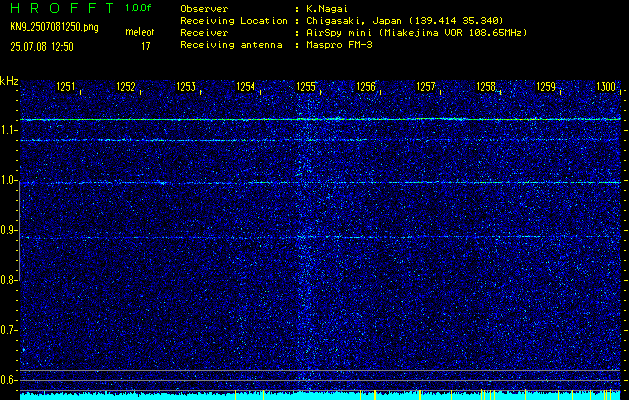
Task: Click the 0.7 kHz axis label
Action: tap(7, 330)
